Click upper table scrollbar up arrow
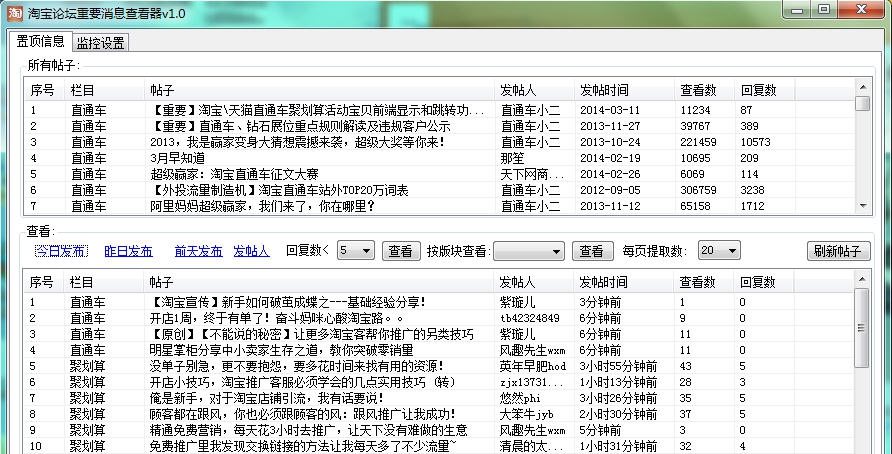892x454 pixels. (x=863, y=87)
